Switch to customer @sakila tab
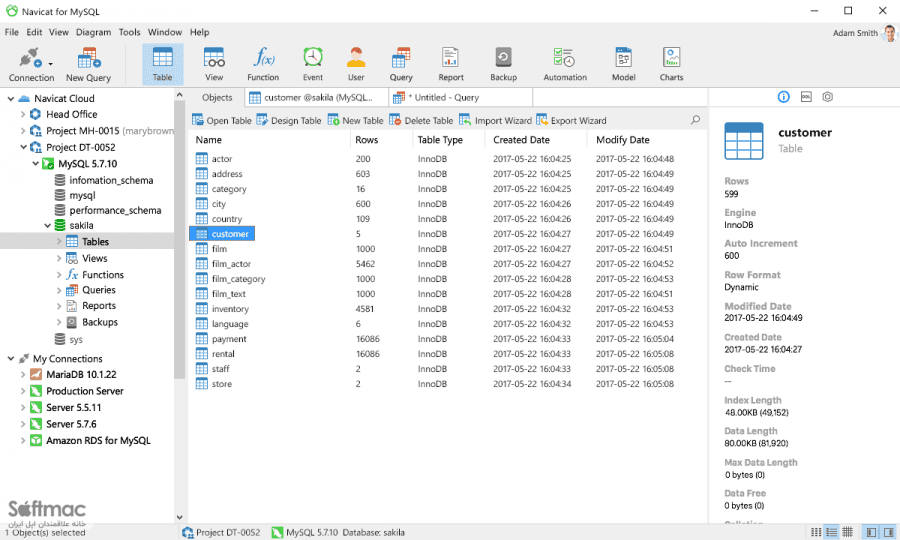 click(x=317, y=98)
